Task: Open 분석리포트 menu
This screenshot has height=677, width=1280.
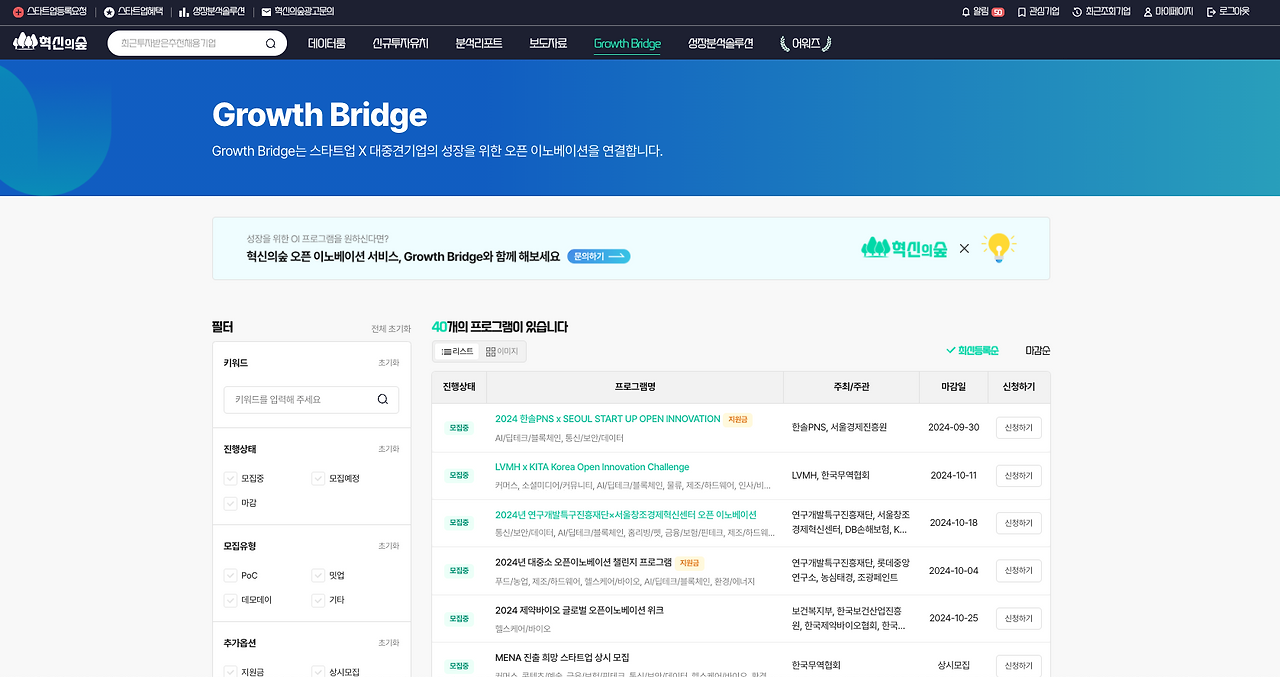Action: 478,44
